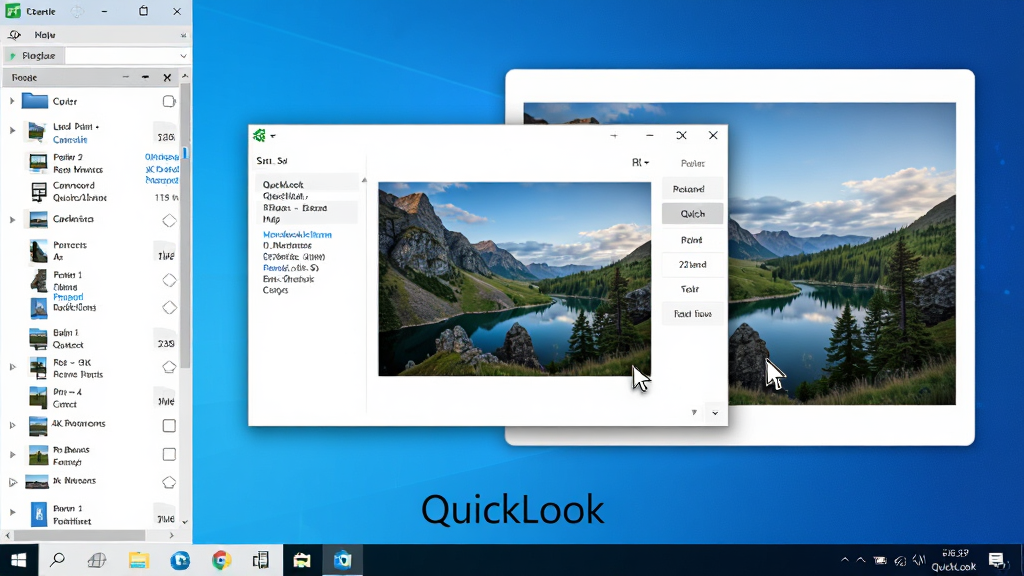Click the scroll left arrow under the list
Screen dimensions: 1024x576
pyautogui.click(x=8, y=536)
